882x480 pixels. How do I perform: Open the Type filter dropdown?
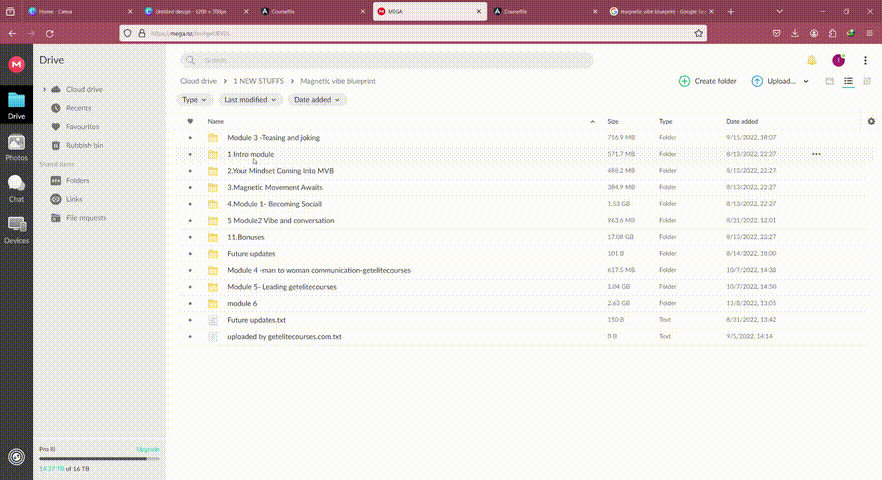(194, 100)
